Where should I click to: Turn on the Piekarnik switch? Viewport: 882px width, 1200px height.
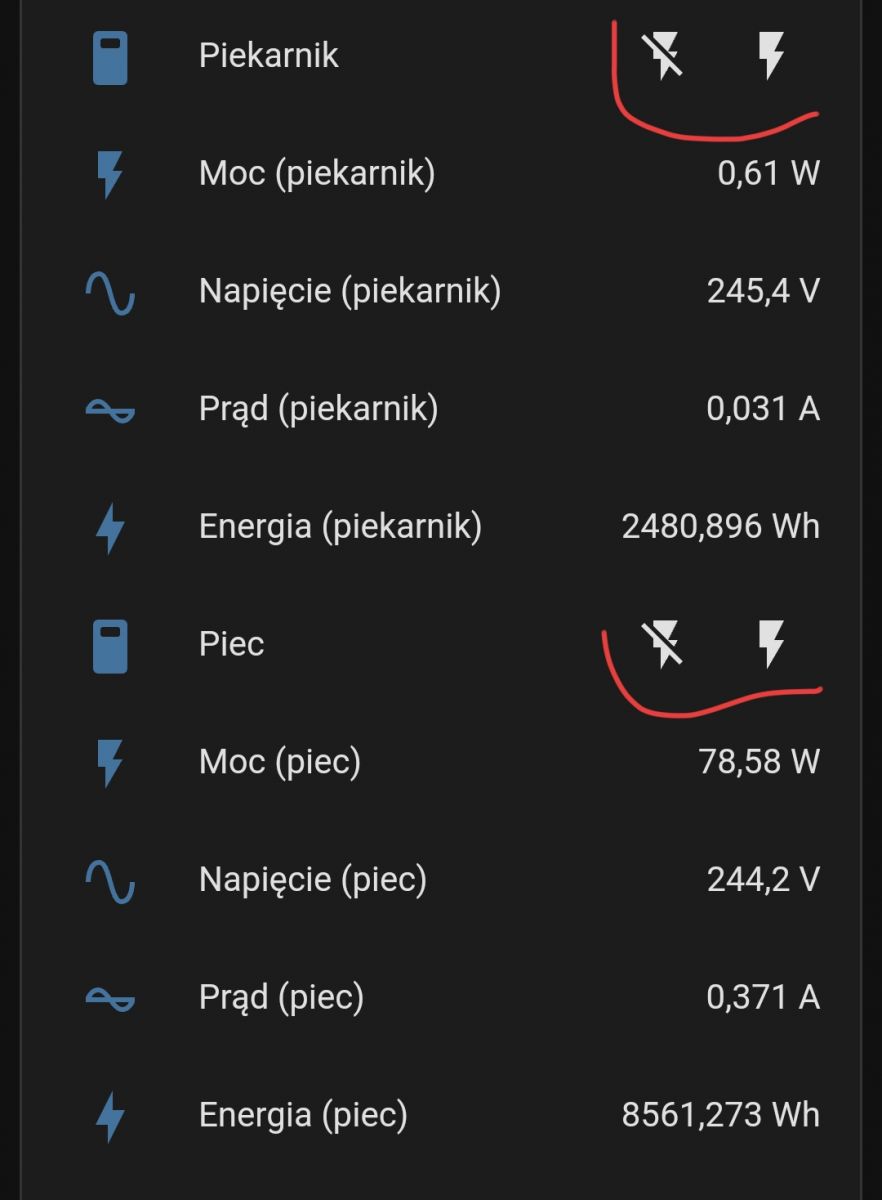click(x=770, y=55)
